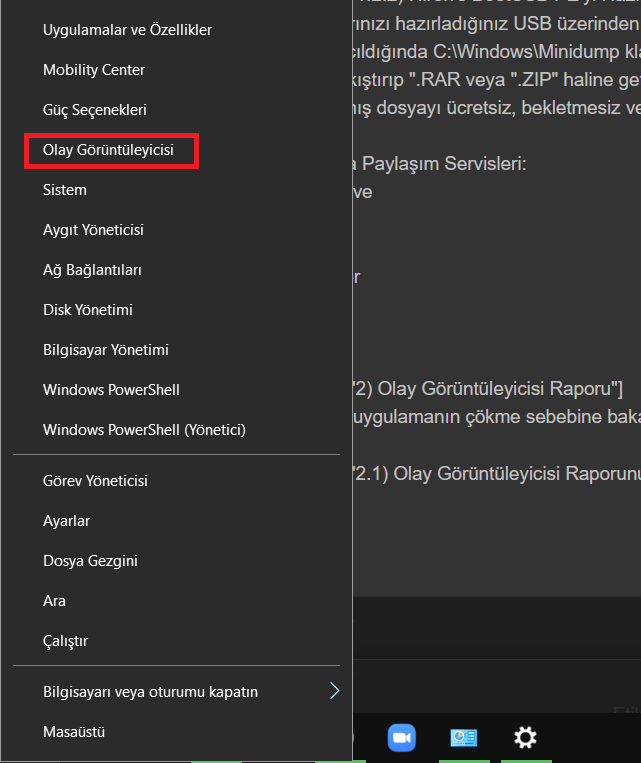641x763 pixels.
Task: Open Dosya Gezgini
Action: coord(90,561)
